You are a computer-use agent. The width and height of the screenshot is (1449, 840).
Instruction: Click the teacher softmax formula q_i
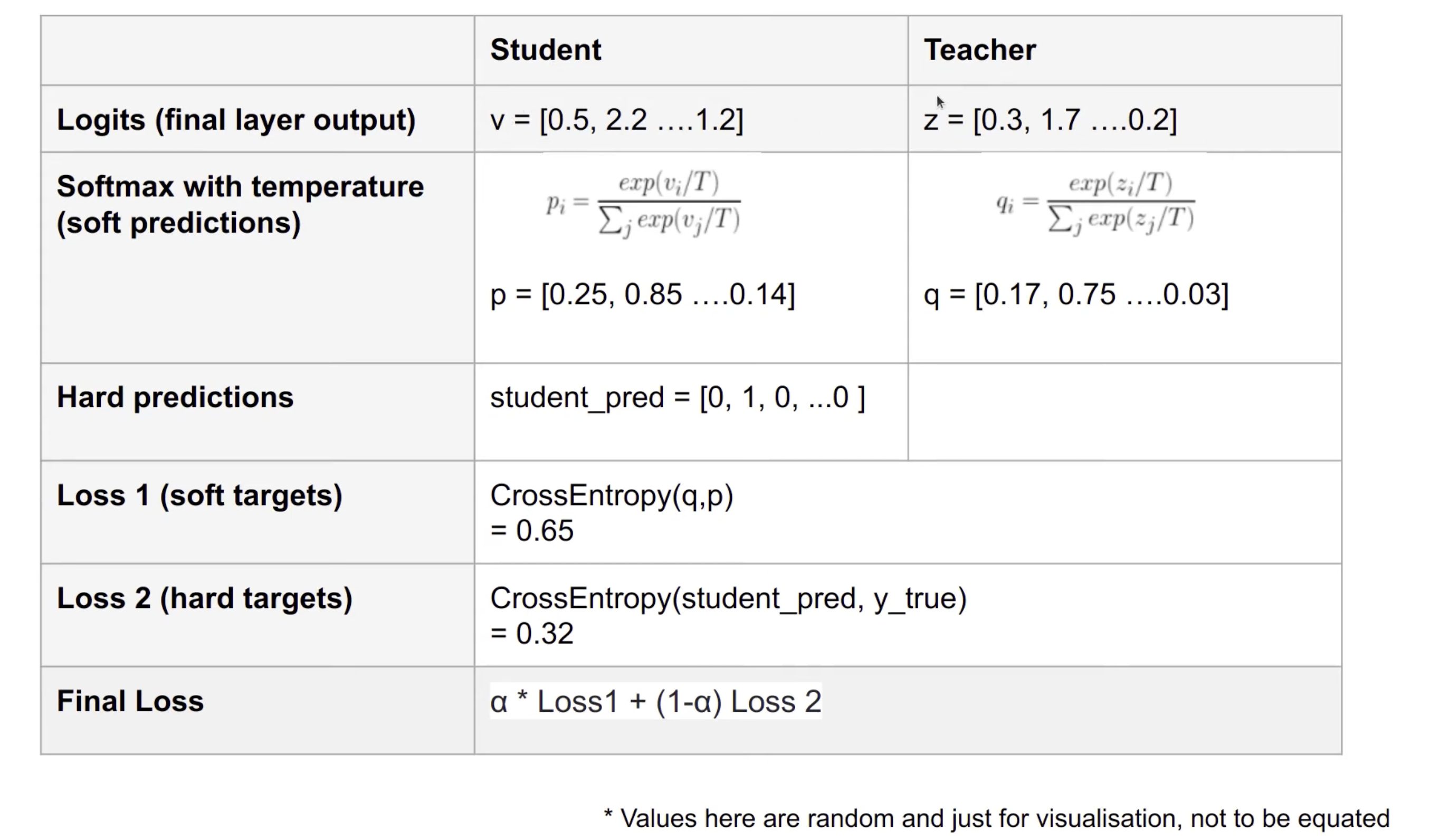[x=1095, y=204]
